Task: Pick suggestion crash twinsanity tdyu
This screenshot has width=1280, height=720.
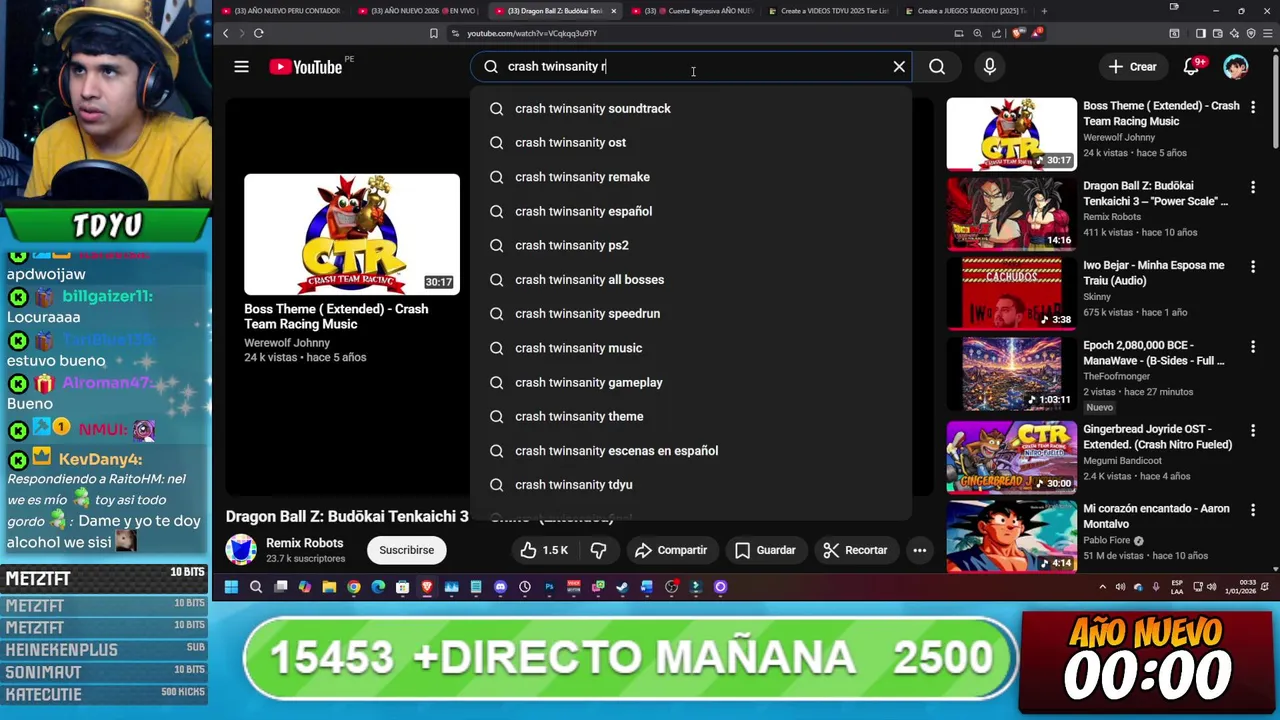Action: point(691,485)
